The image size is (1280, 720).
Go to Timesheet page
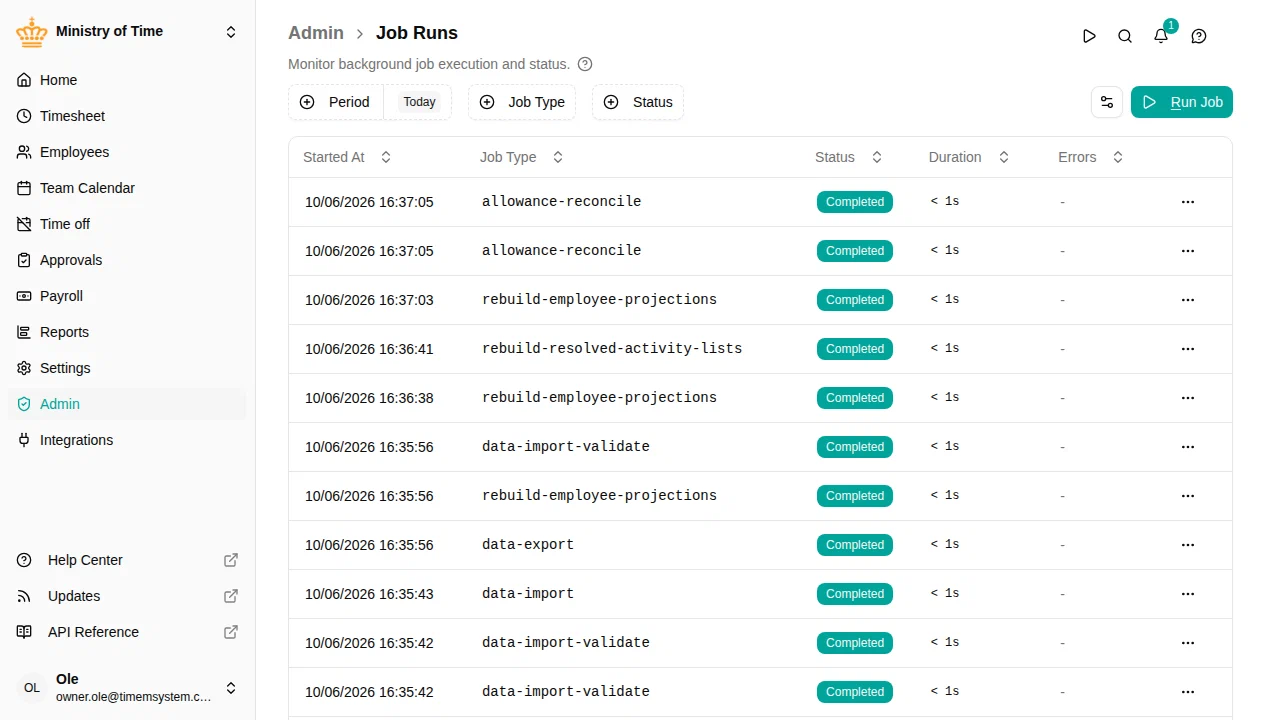tap(127, 116)
